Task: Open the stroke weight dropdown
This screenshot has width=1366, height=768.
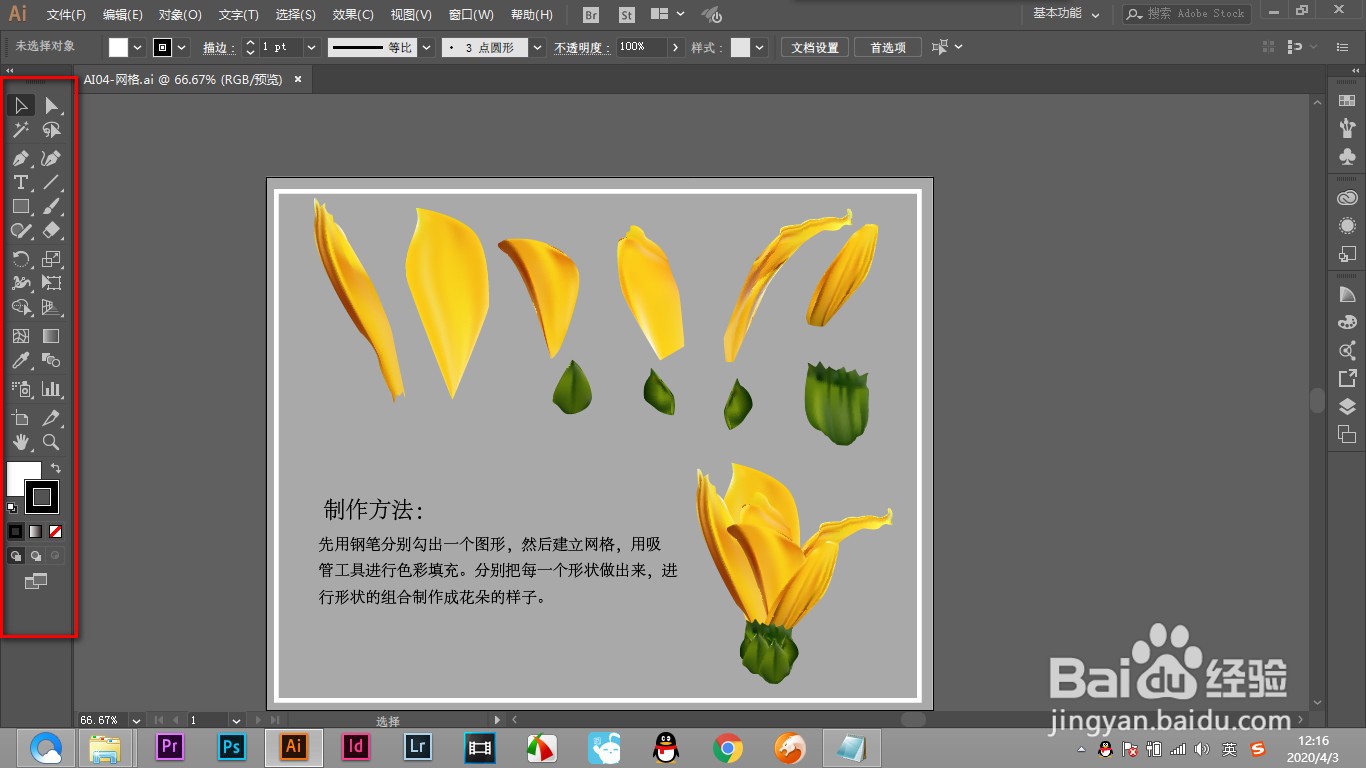Action: click(x=310, y=47)
